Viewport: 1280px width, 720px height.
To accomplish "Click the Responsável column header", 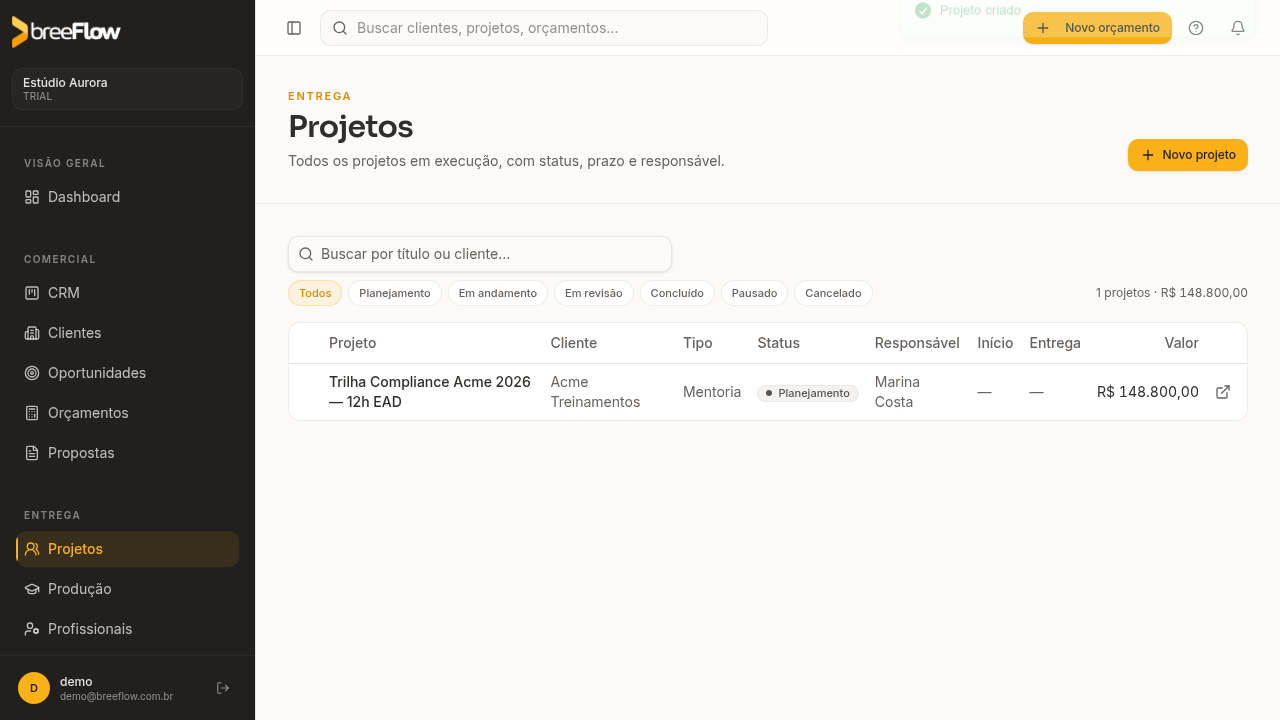I will click(x=917, y=343).
